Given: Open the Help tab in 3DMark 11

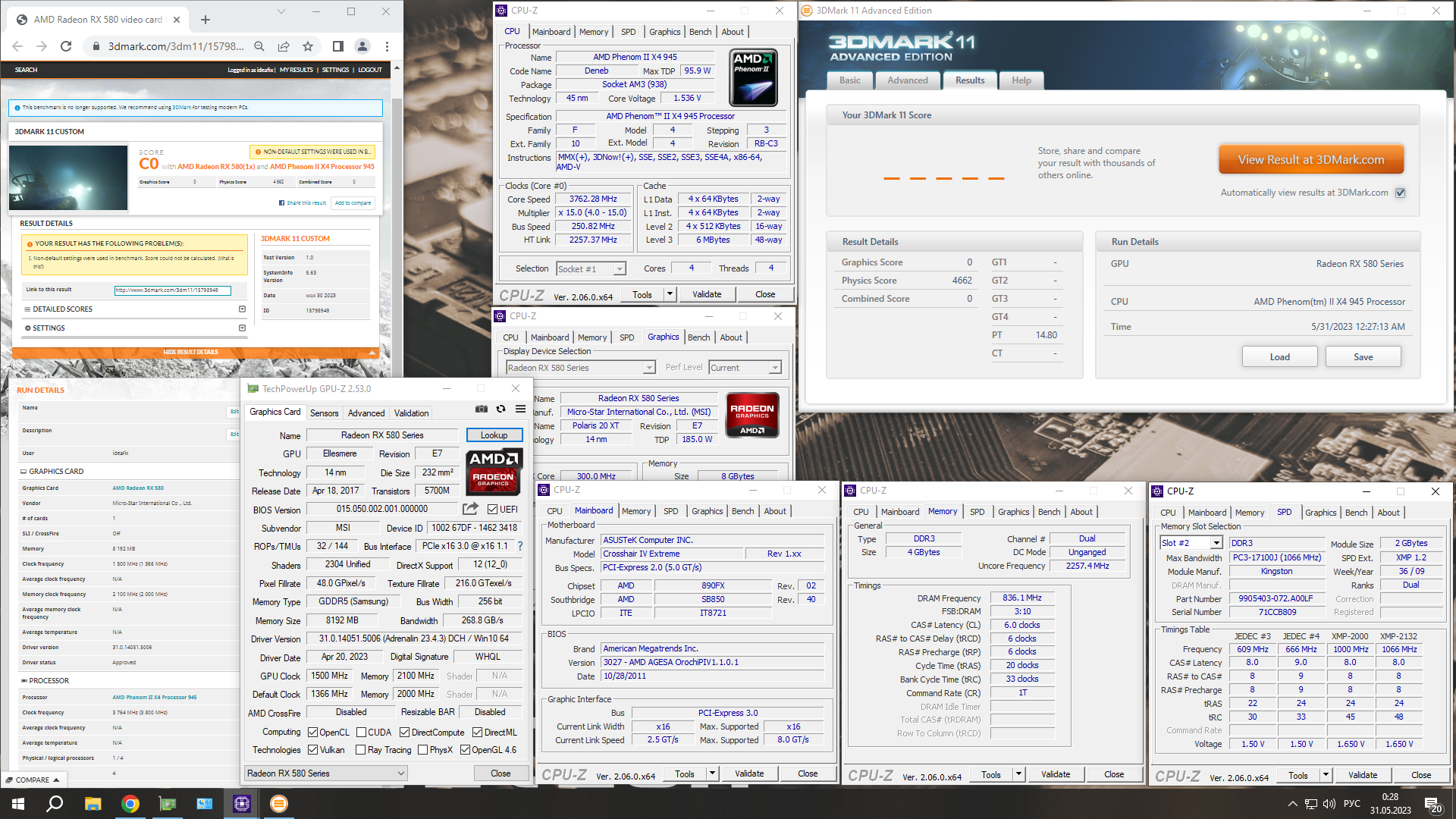Looking at the screenshot, I should tap(1021, 80).
